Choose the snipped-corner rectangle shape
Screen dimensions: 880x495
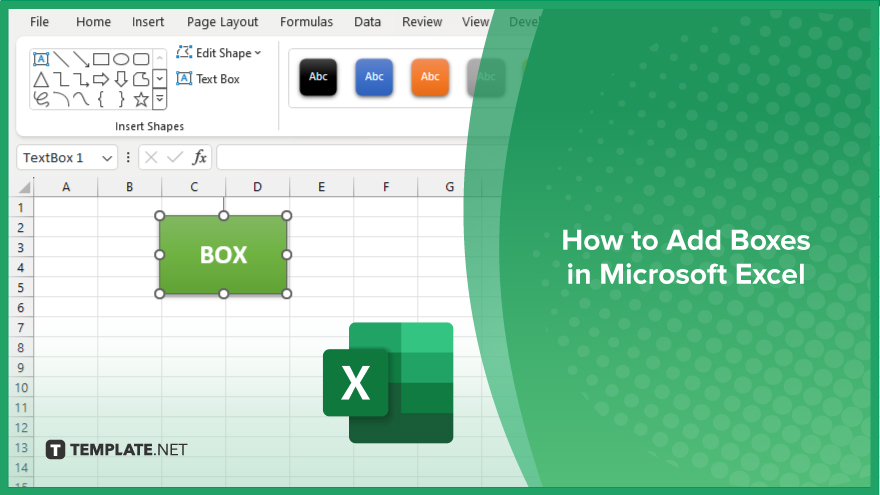(141, 79)
